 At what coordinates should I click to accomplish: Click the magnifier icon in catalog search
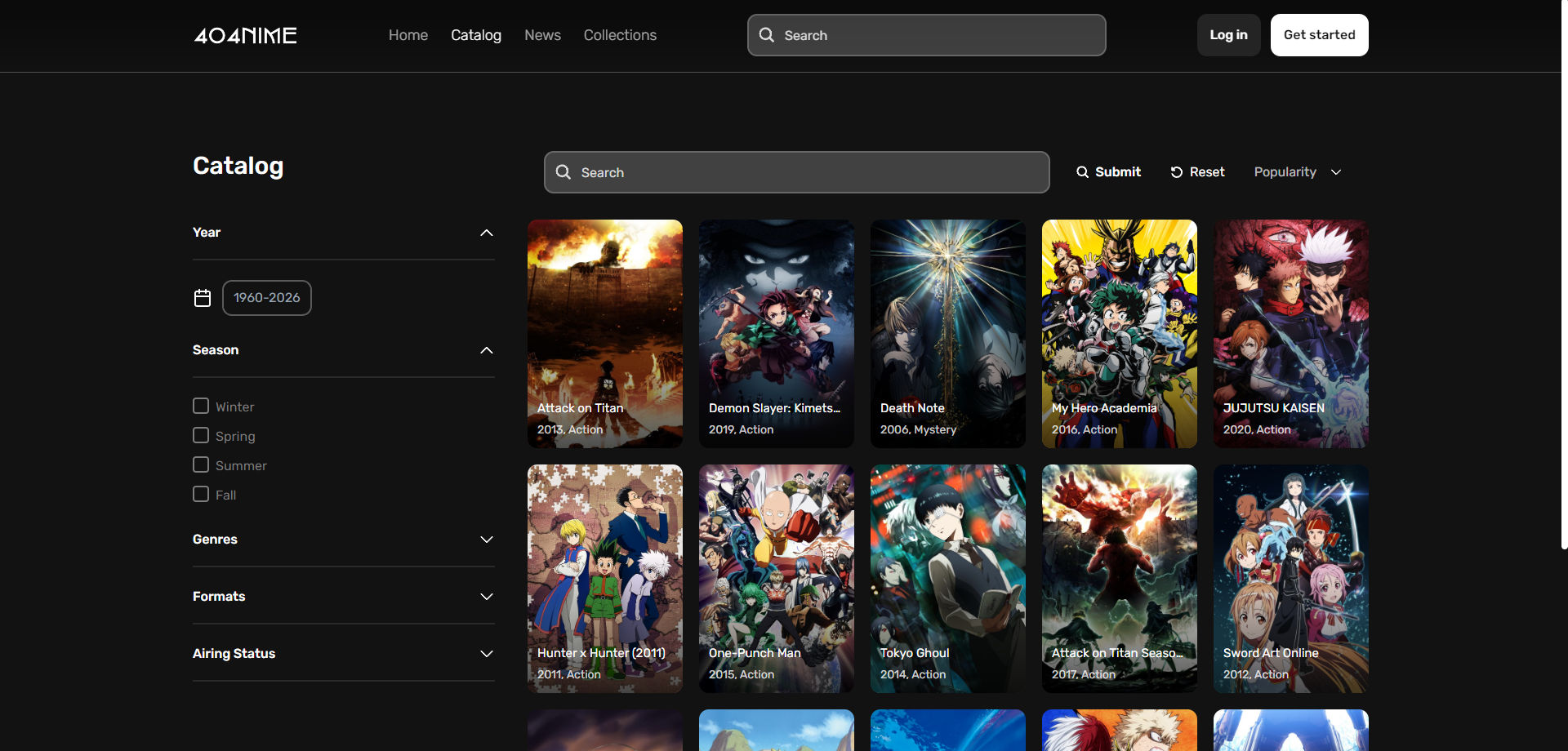pos(563,172)
